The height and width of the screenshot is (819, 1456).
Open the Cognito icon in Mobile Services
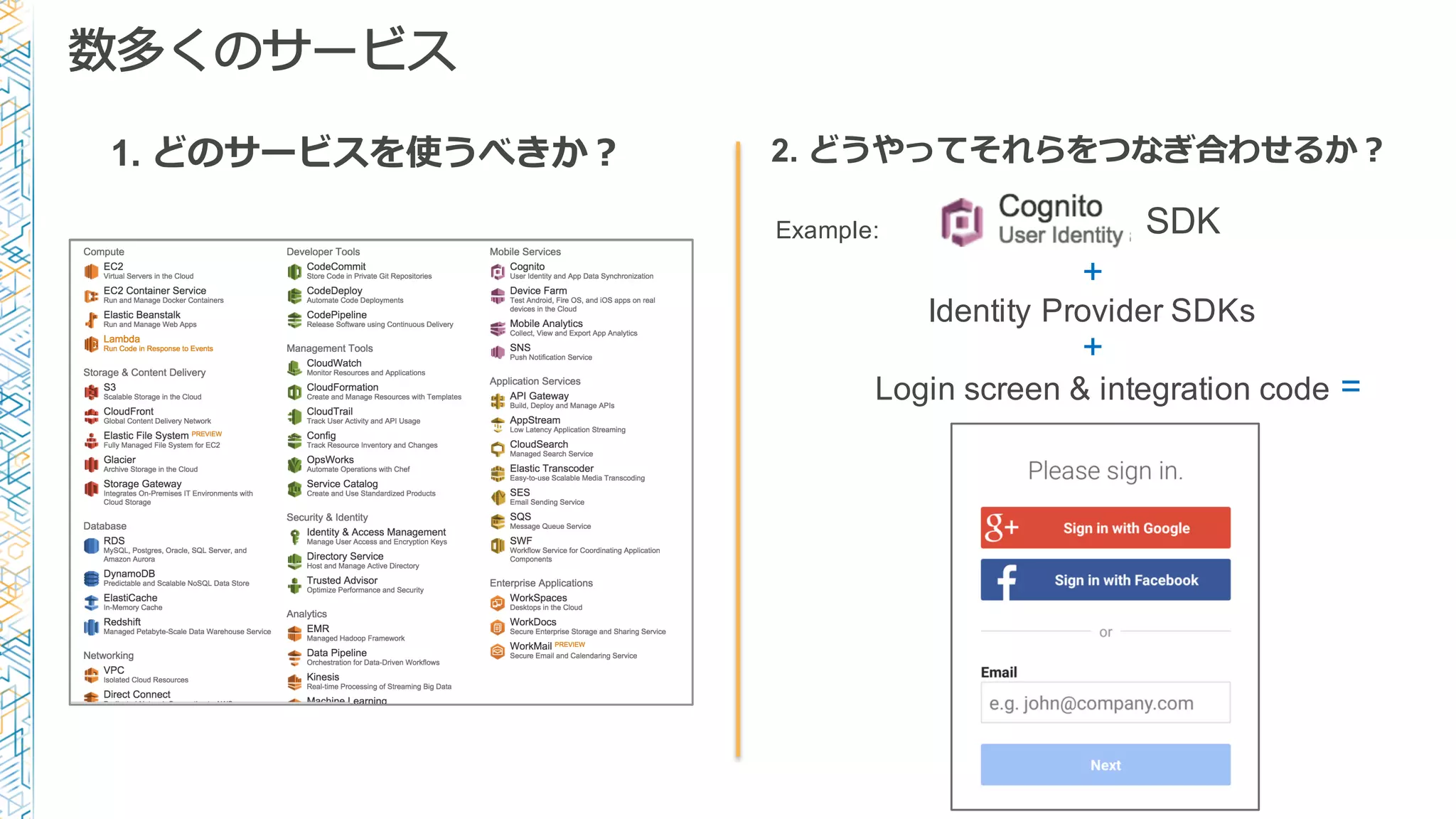(x=498, y=272)
